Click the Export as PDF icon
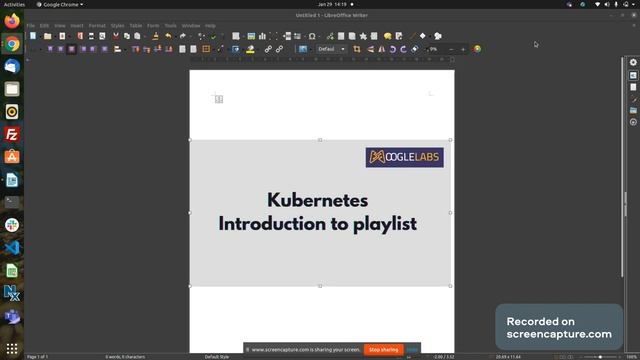The image size is (640, 360). (x=80, y=36)
